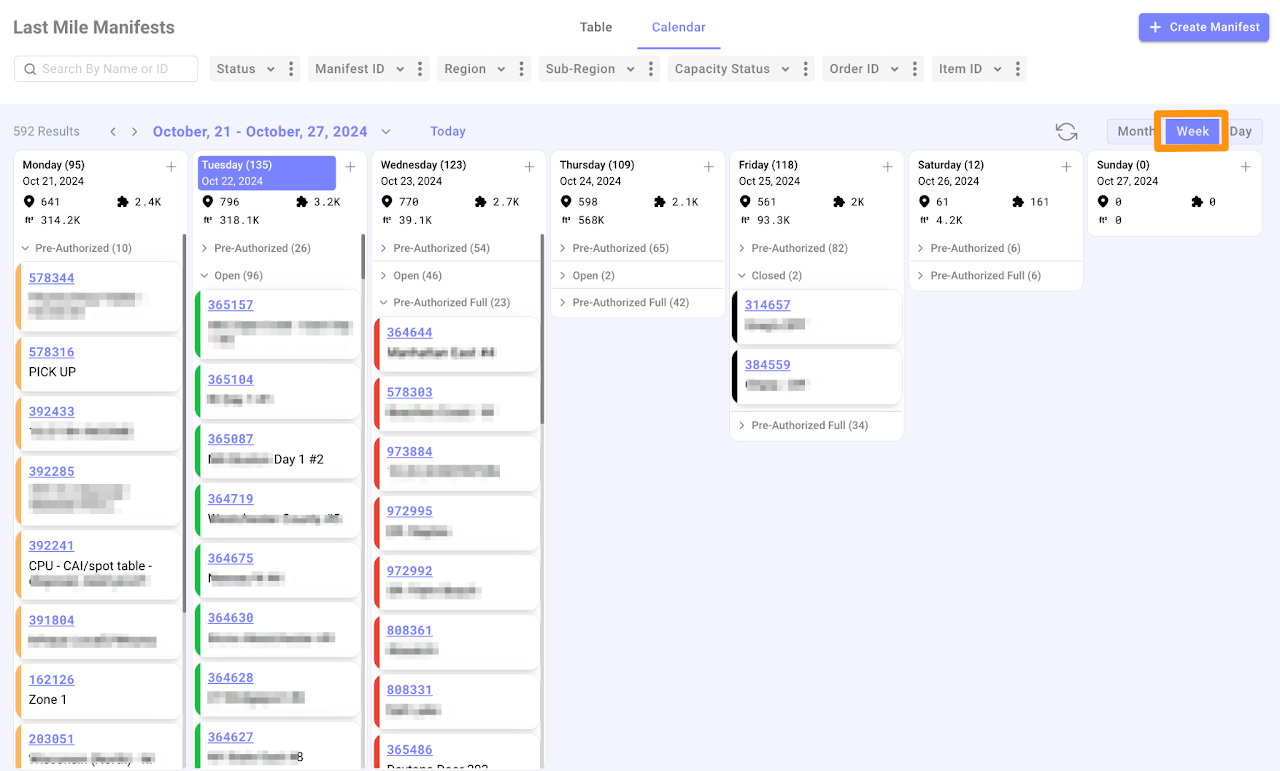The width and height of the screenshot is (1280, 771).
Task: Focus the Search By Name or ID field
Action: tap(106, 69)
